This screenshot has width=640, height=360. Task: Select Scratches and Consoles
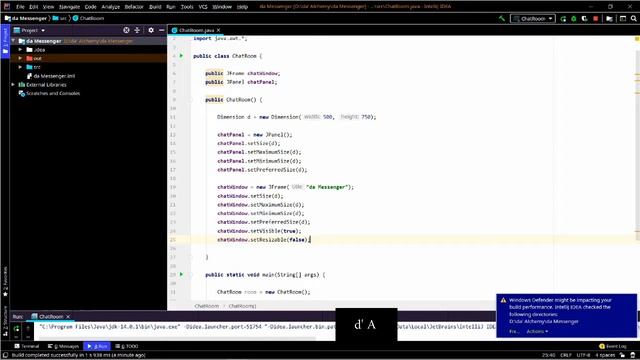[49, 93]
